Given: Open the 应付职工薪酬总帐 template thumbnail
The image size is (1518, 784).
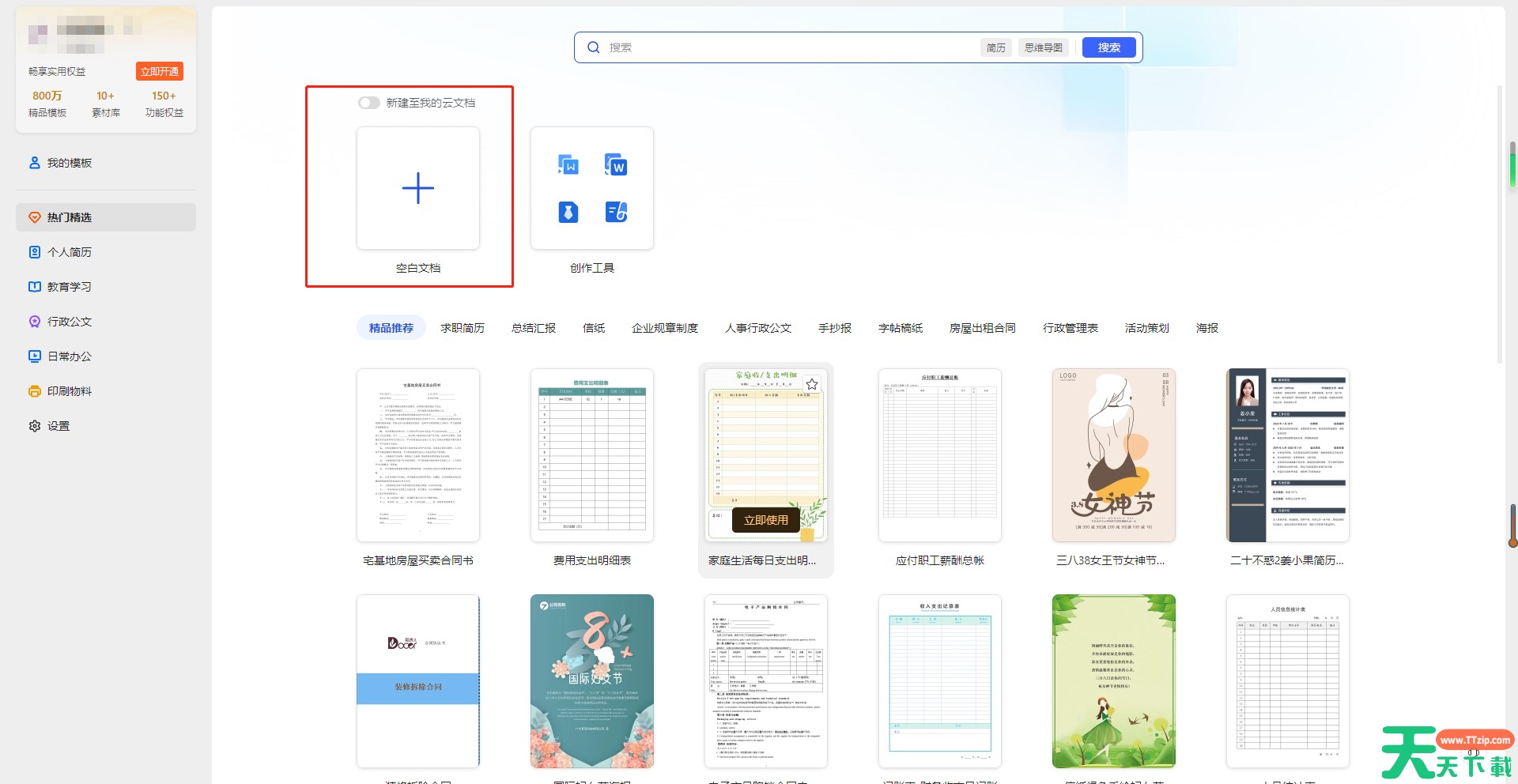Looking at the screenshot, I should (940, 455).
